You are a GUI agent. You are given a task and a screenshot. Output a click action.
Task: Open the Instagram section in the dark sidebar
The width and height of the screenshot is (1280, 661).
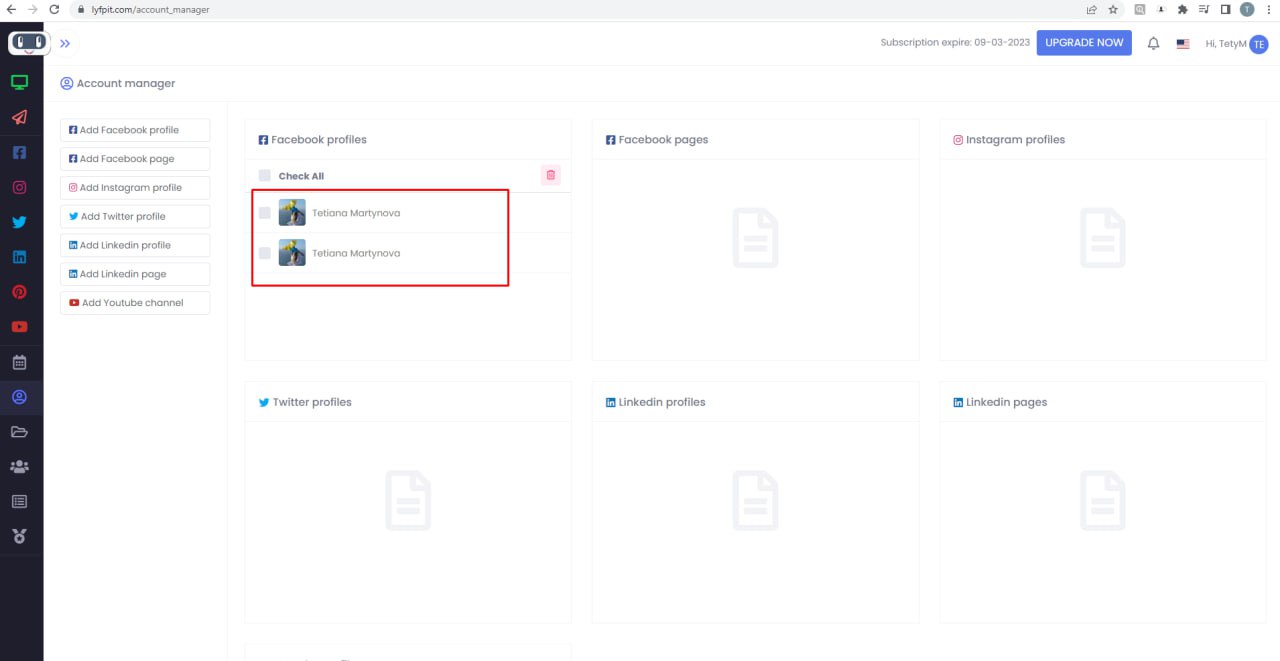[x=19, y=187]
